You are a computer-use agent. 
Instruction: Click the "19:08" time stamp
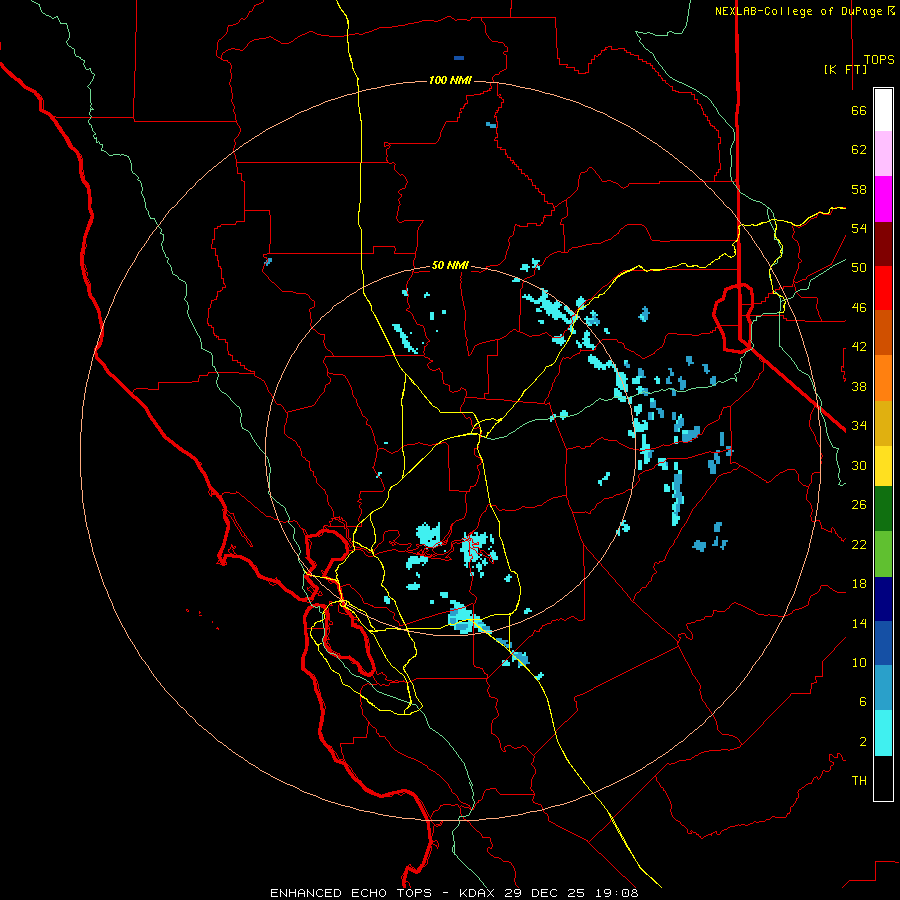pyautogui.click(x=615, y=893)
